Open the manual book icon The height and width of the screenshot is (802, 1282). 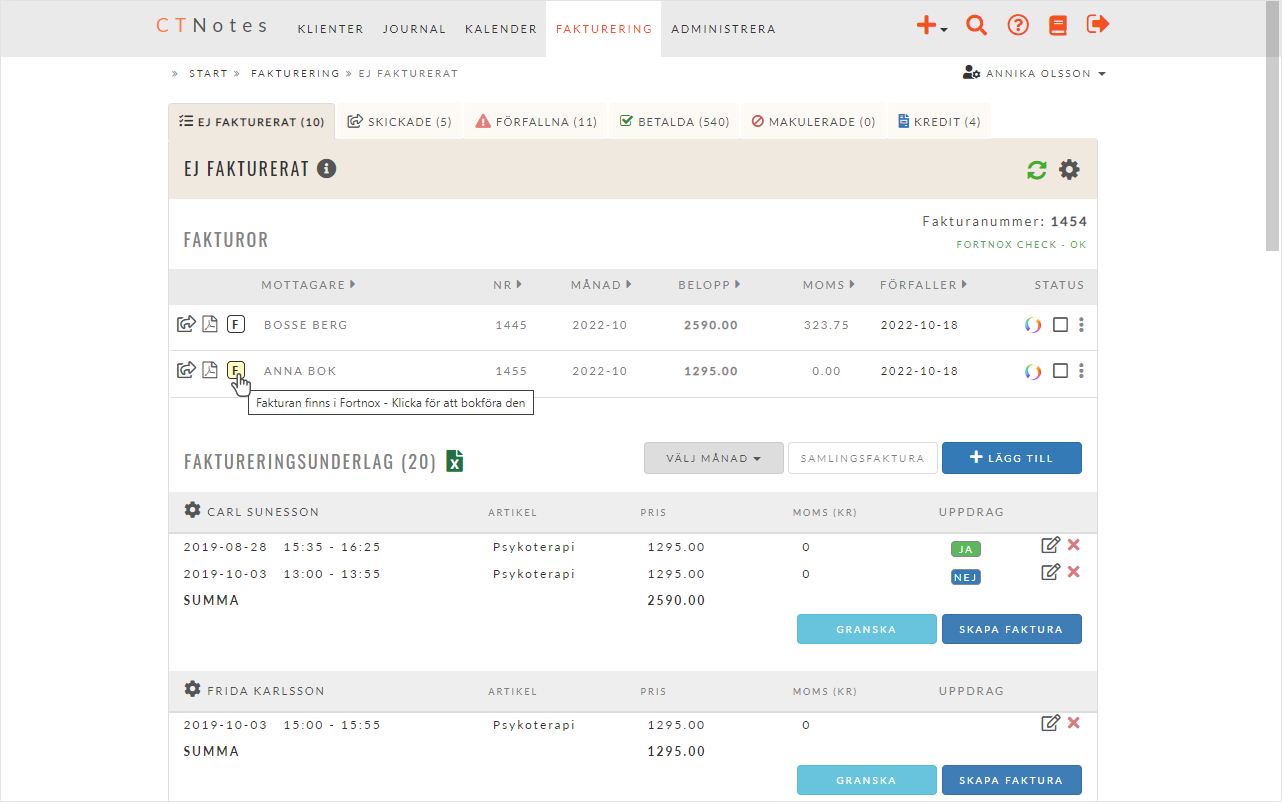pos(1058,26)
